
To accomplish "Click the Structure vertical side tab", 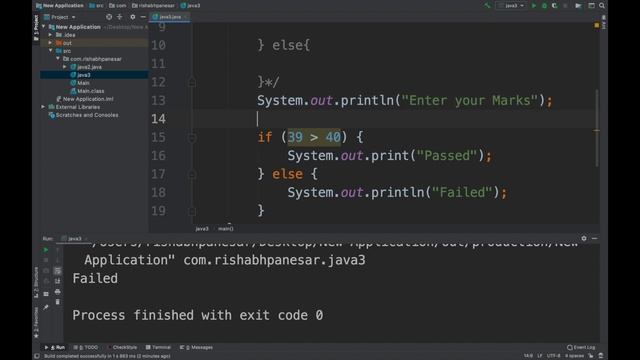I will [x=36, y=282].
